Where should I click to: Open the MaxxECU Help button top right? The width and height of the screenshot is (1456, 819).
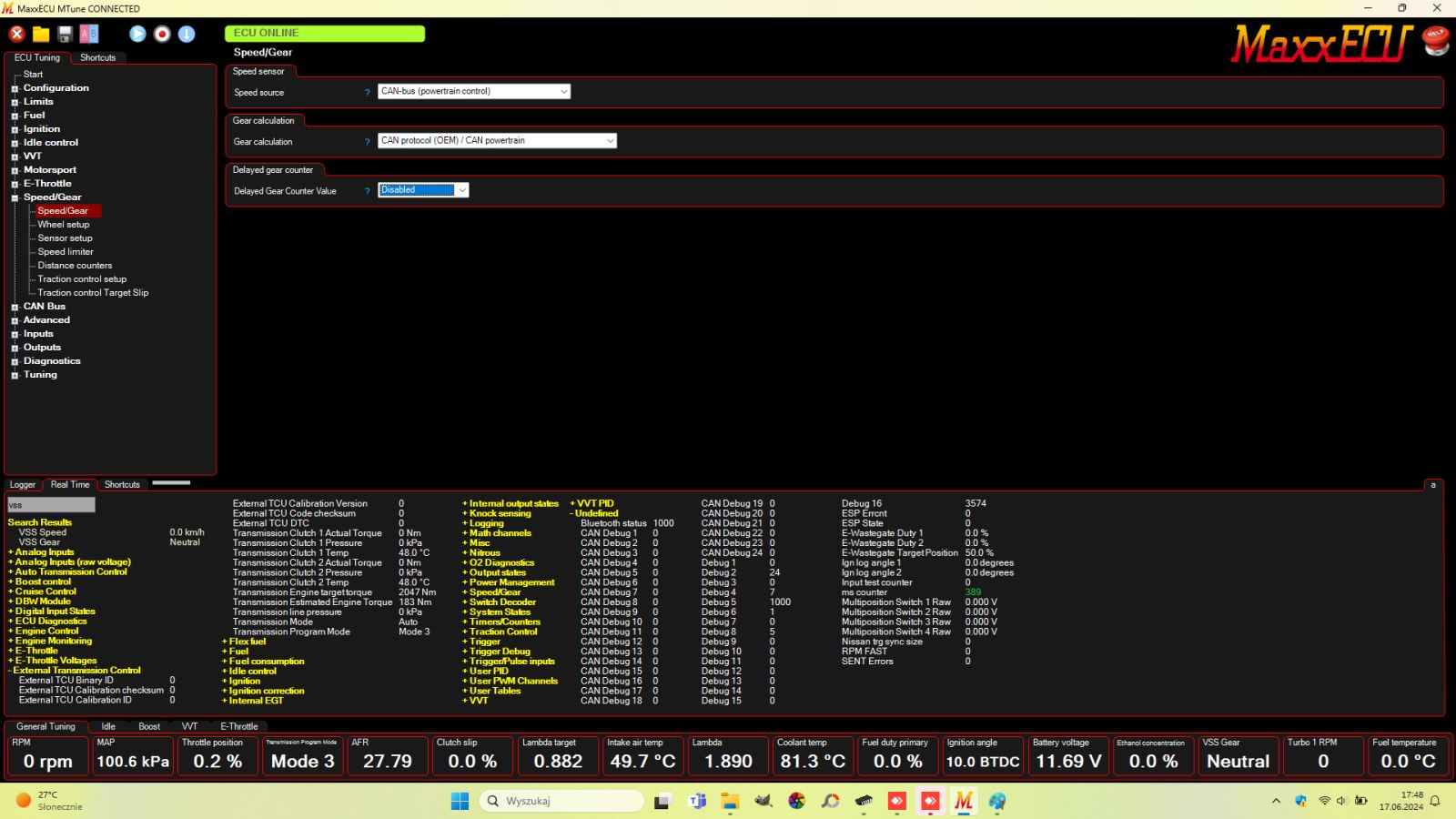pyautogui.click(x=1436, y=41)
